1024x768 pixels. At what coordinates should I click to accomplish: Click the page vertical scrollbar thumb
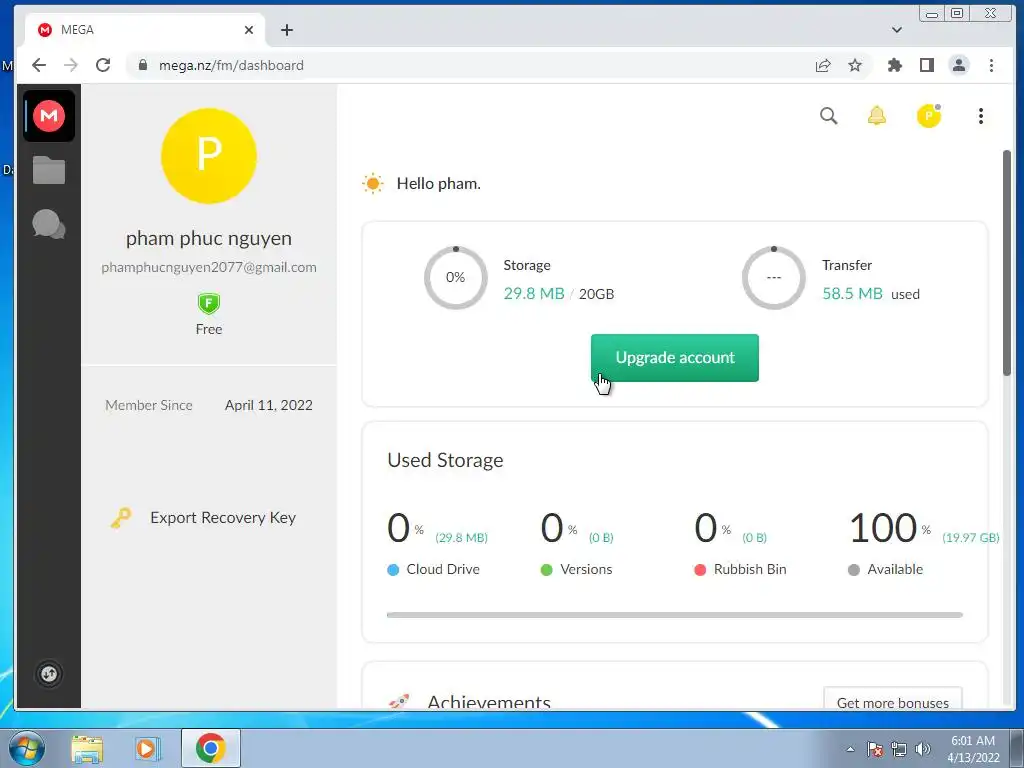tap(1006, 263)
